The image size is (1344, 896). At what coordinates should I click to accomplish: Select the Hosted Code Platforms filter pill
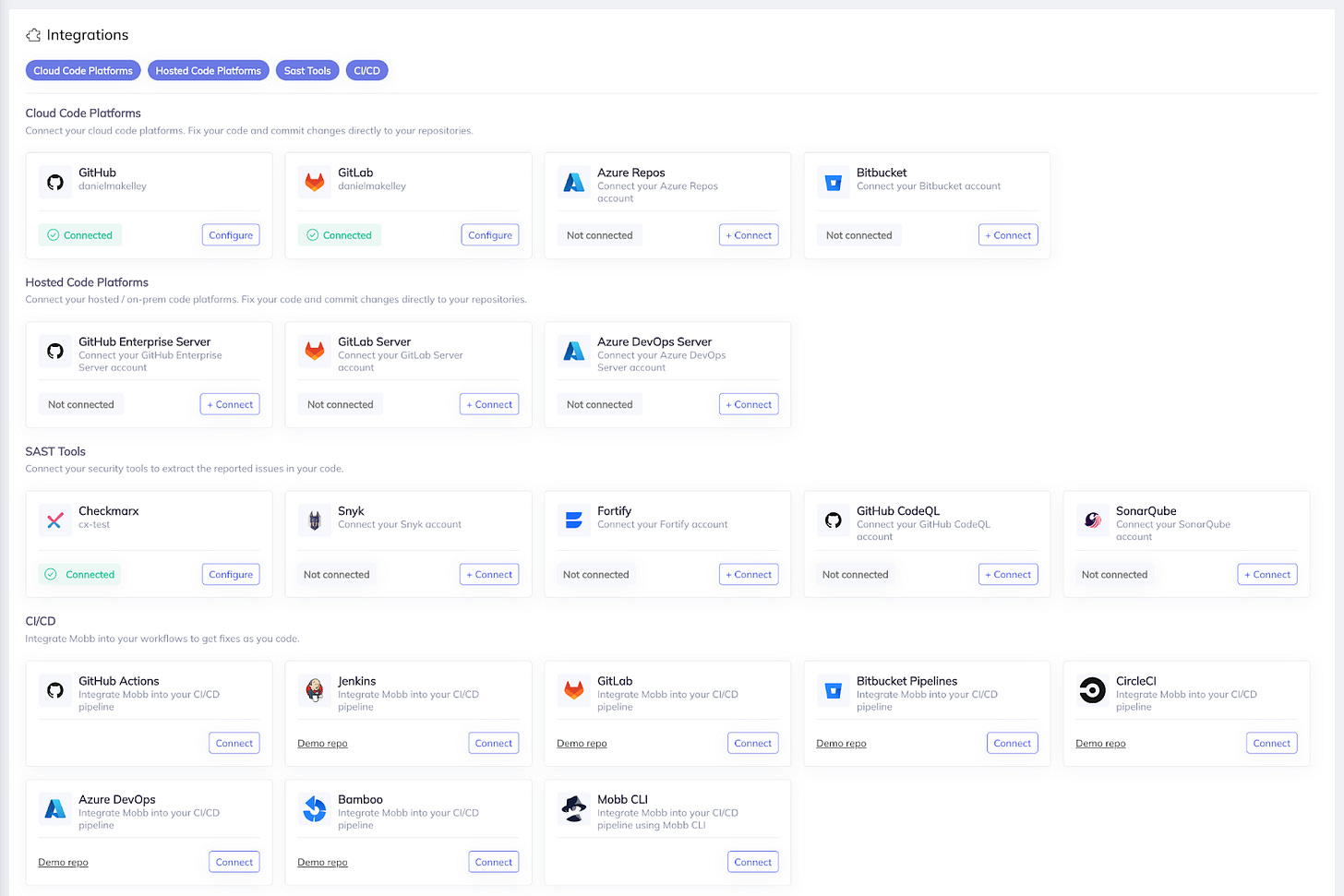[x=209, y=70]
